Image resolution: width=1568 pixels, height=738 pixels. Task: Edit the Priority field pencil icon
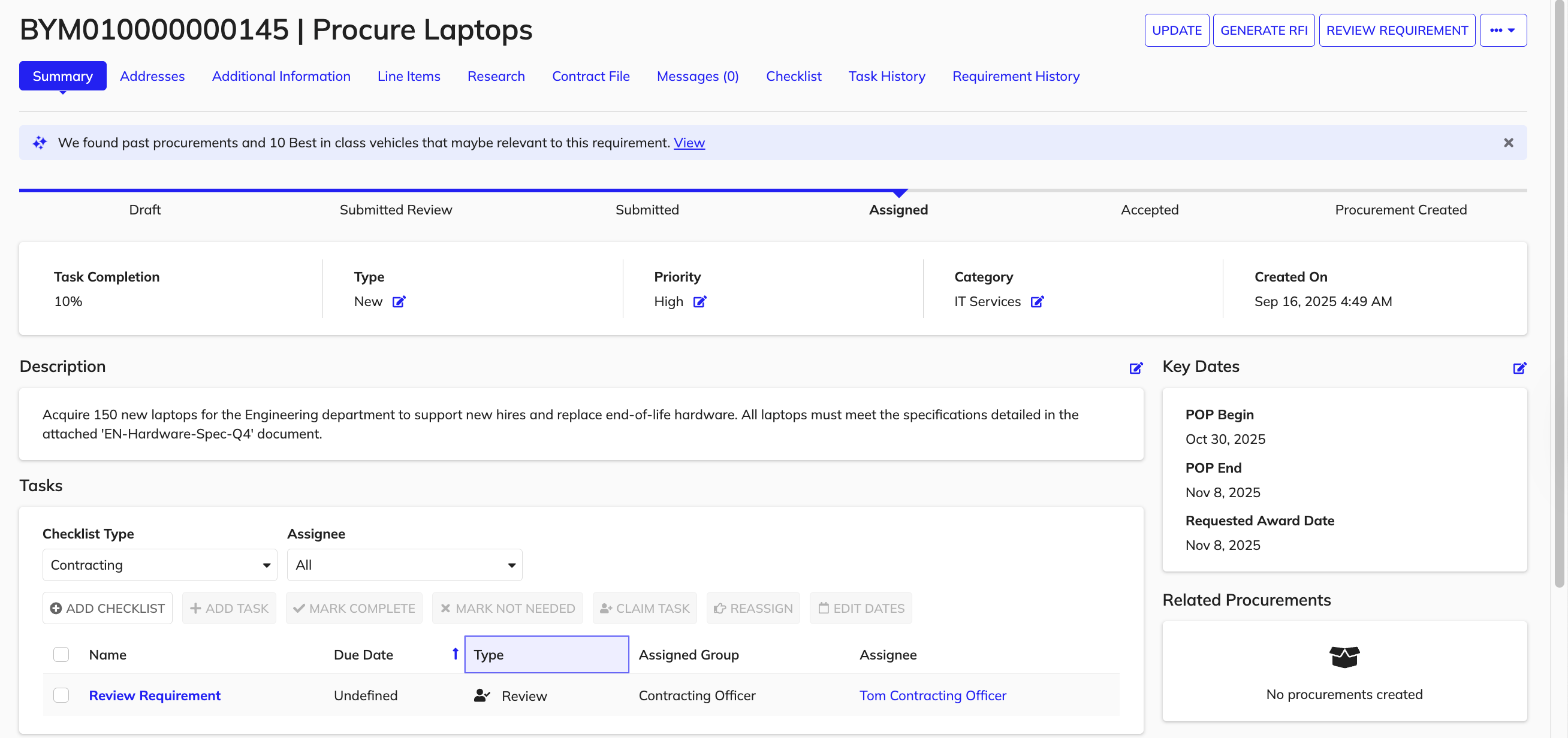coord(700,302)
